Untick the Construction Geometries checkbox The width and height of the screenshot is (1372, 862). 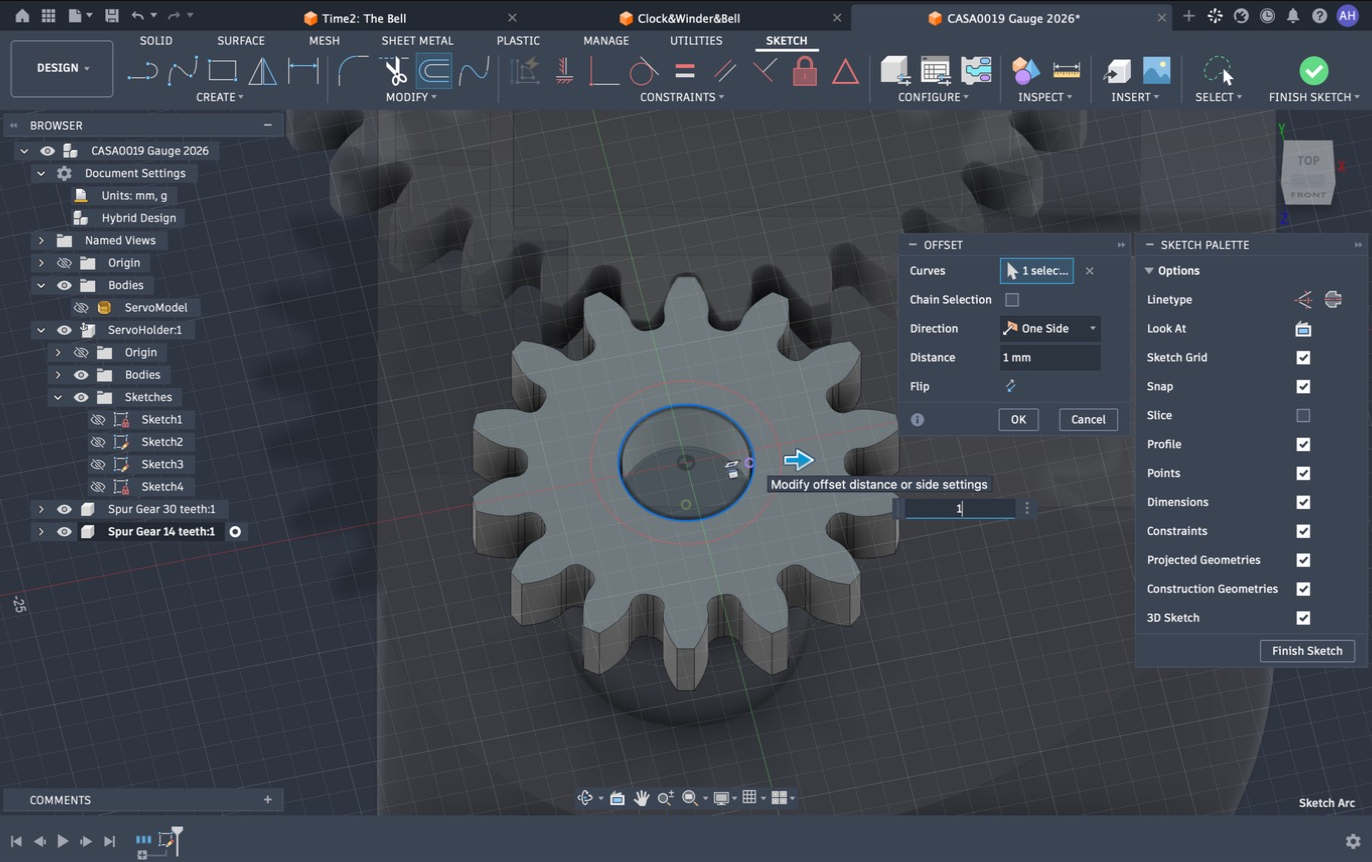click(1303, 589)
